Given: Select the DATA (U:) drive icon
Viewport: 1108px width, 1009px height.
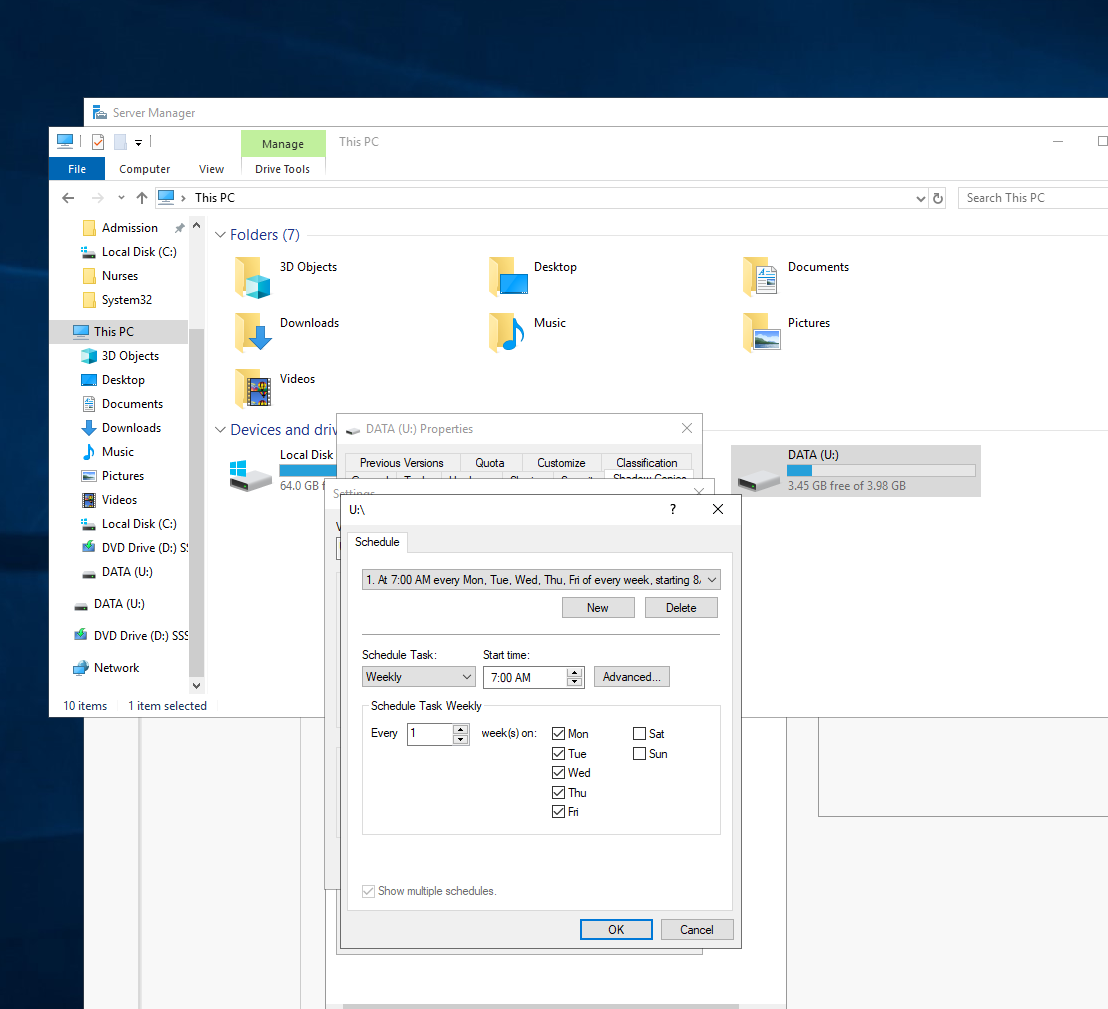Looking at the screenshot, I should coord(757,480).
